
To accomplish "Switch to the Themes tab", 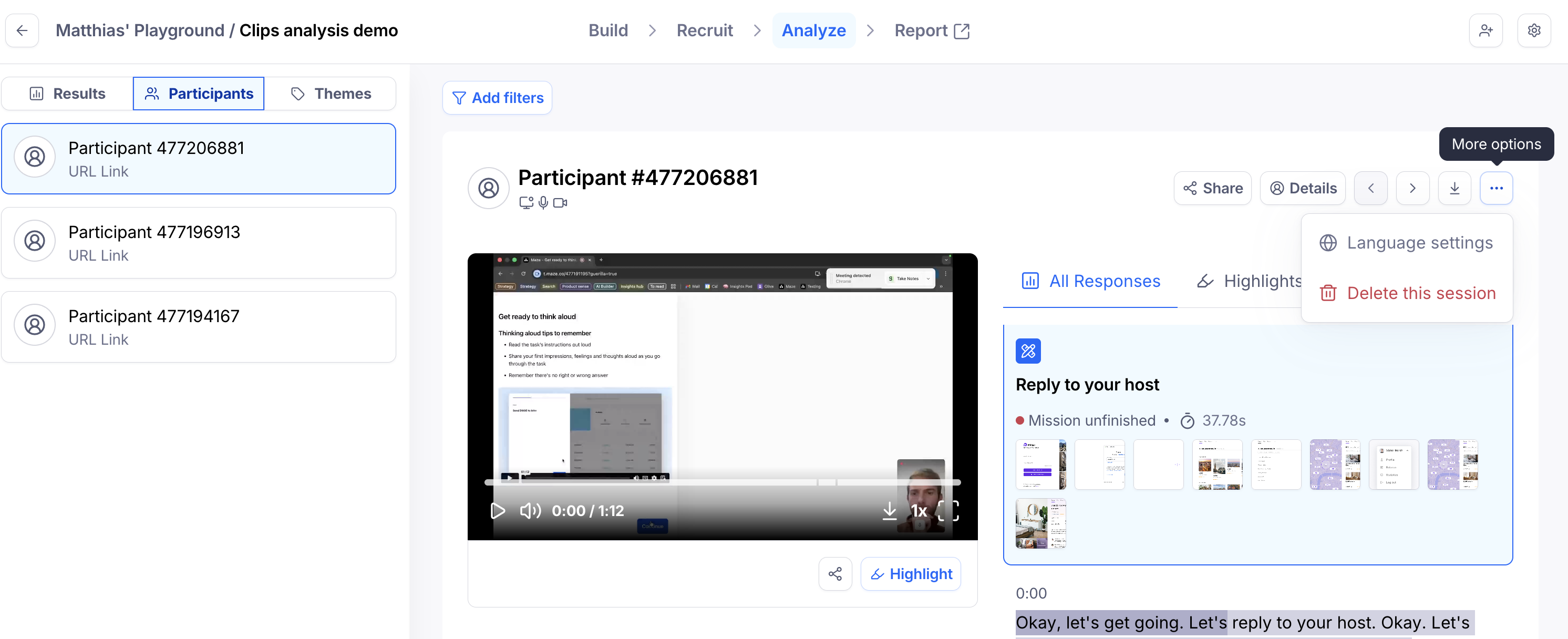I will click(x=330, y=94).
